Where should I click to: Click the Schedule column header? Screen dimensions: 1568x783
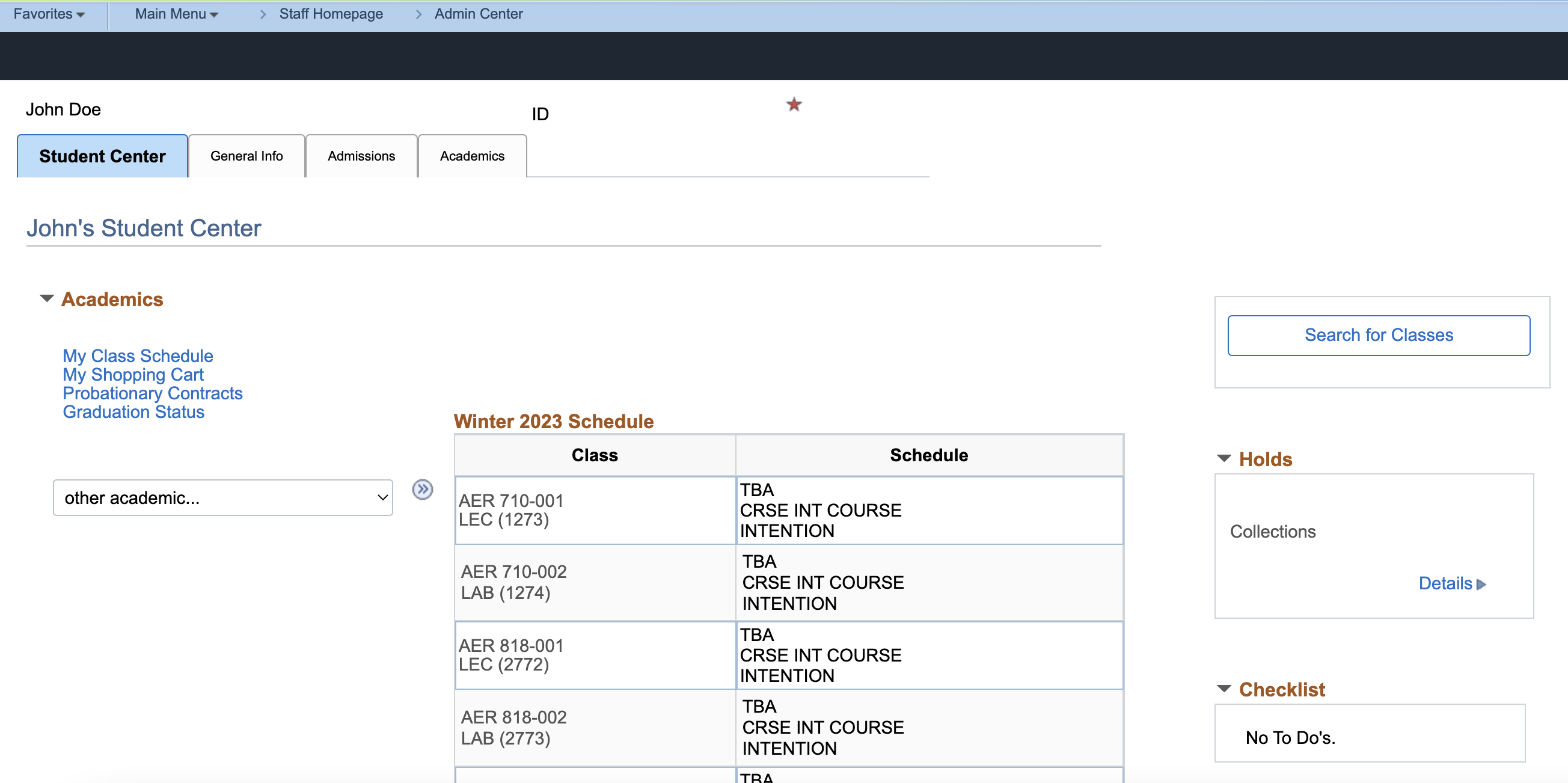pyautogui.click(x=929, y=455)
